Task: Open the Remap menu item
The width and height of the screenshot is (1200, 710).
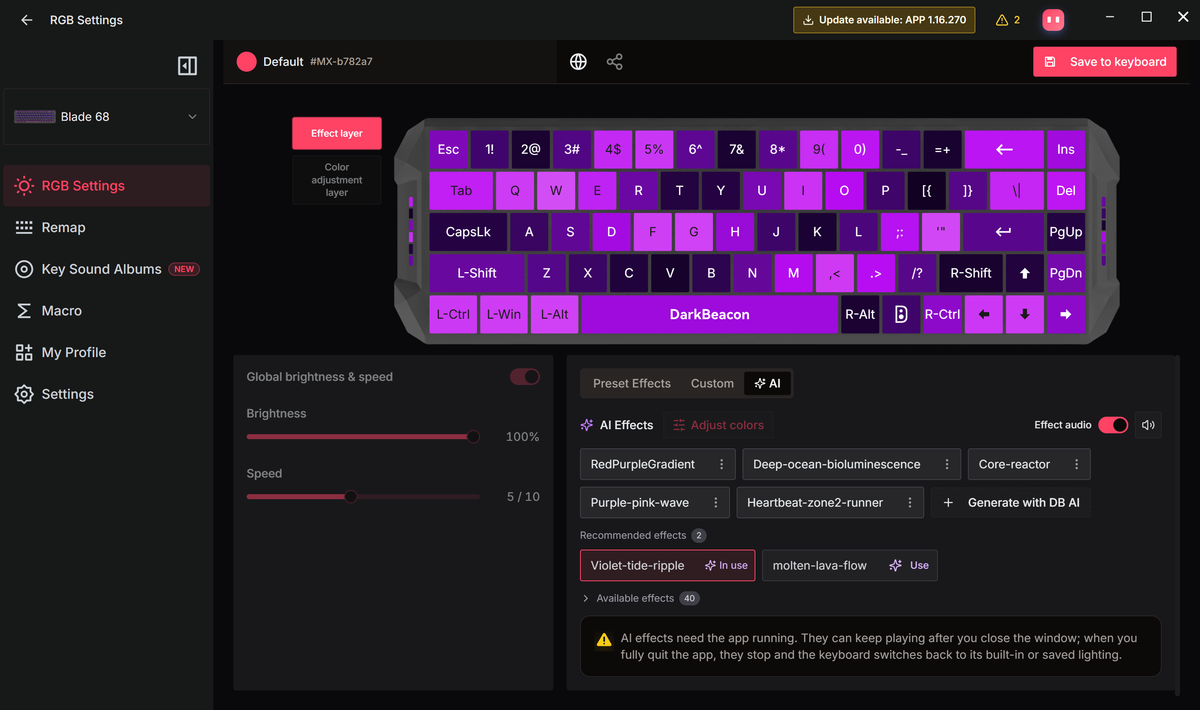Action: point(107,228)
